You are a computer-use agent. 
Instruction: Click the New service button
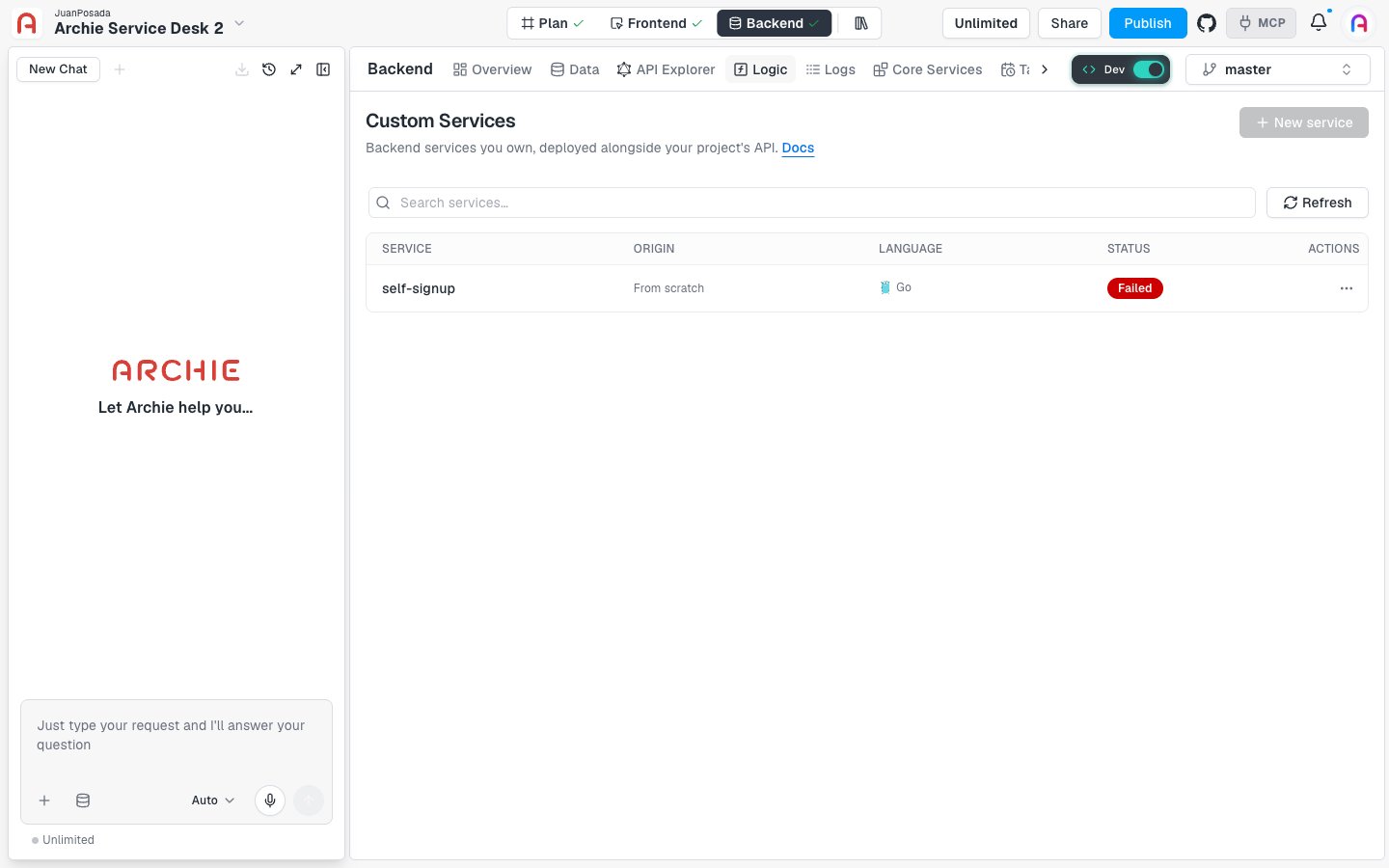click(1304, 122)
